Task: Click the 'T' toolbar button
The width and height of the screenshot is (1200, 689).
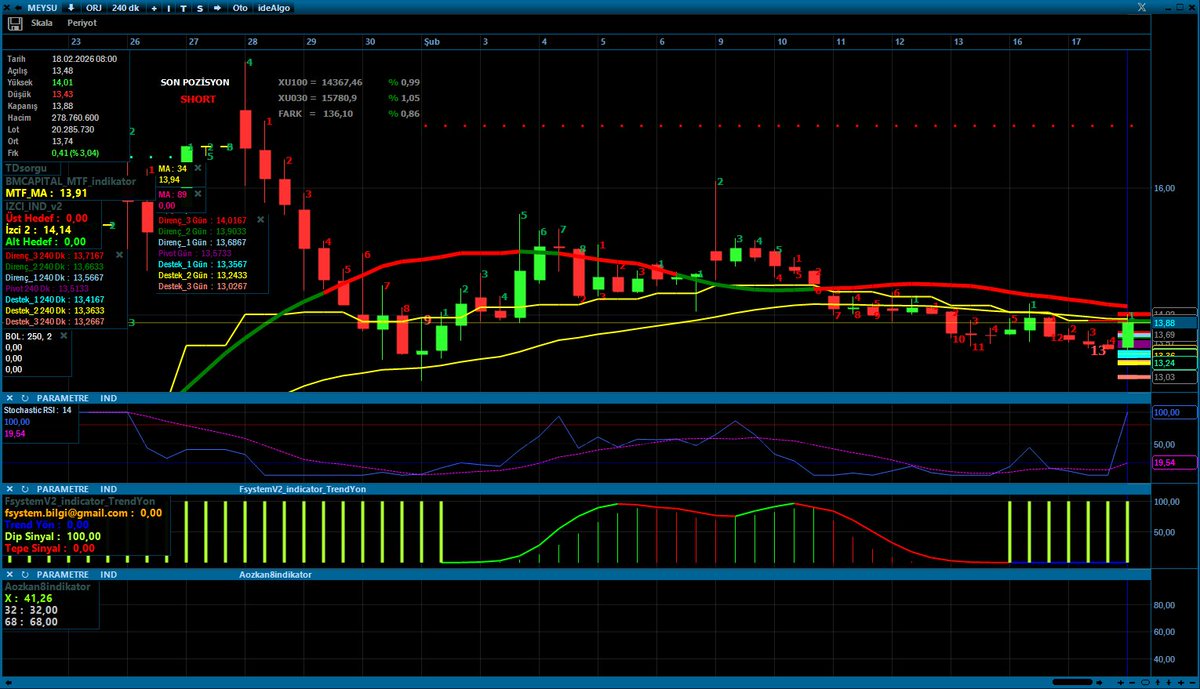Action: [x=184, y=7]
